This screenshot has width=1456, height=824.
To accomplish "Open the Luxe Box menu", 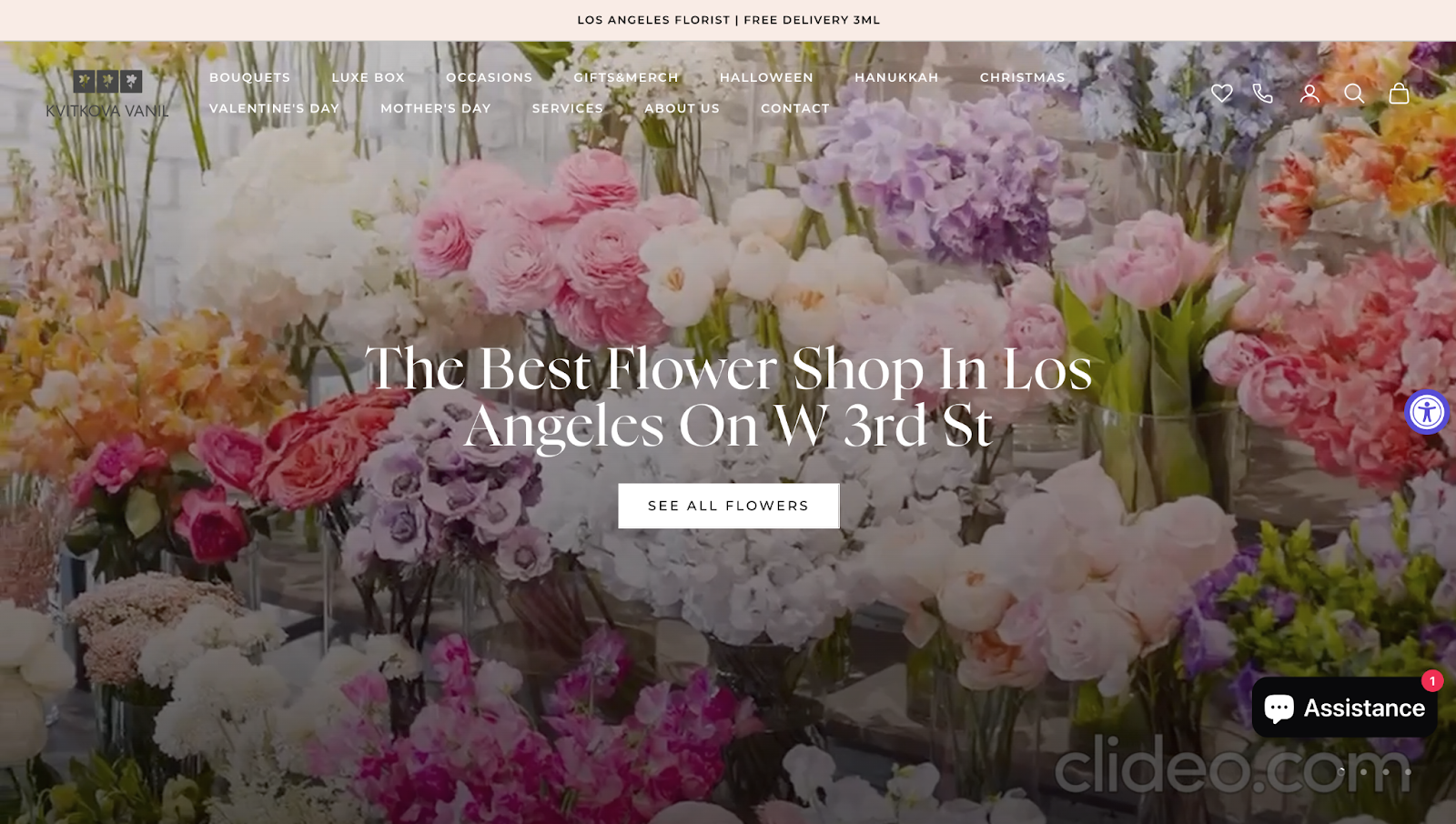I will coord(369,77).
